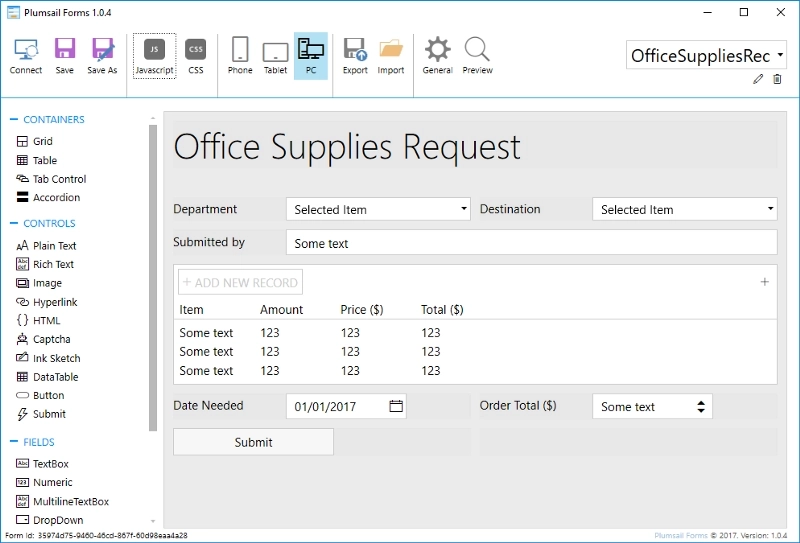Pick the HTML control
The image size is (800, 543).
[38, 320]
